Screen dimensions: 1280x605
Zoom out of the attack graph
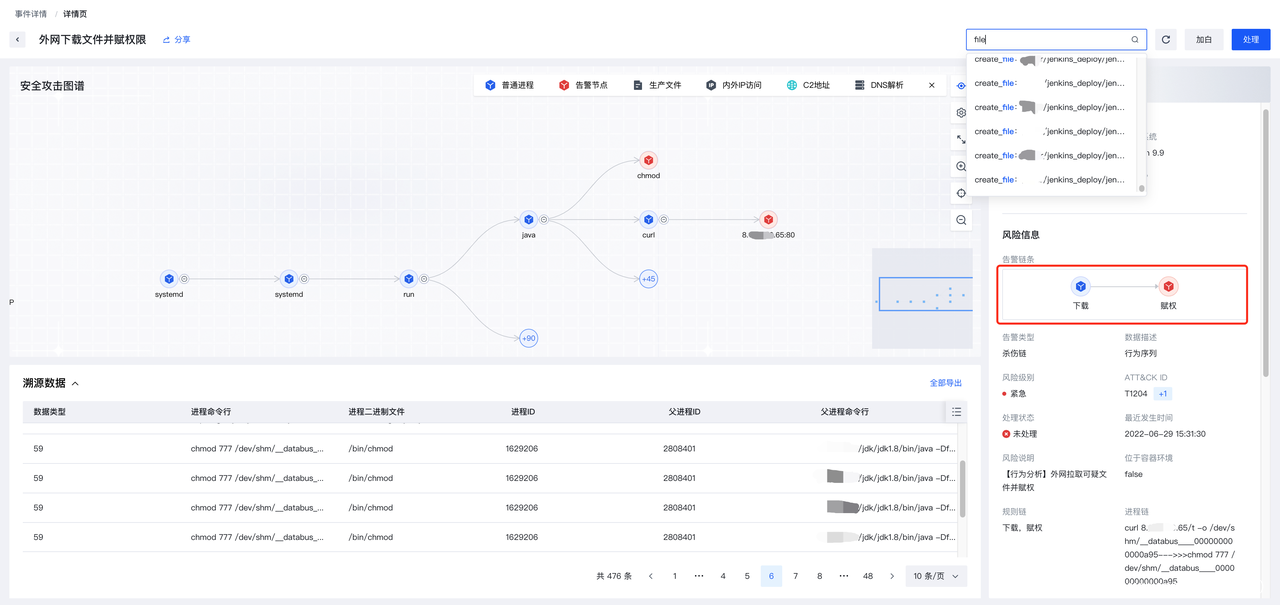(x=961, y=220)
